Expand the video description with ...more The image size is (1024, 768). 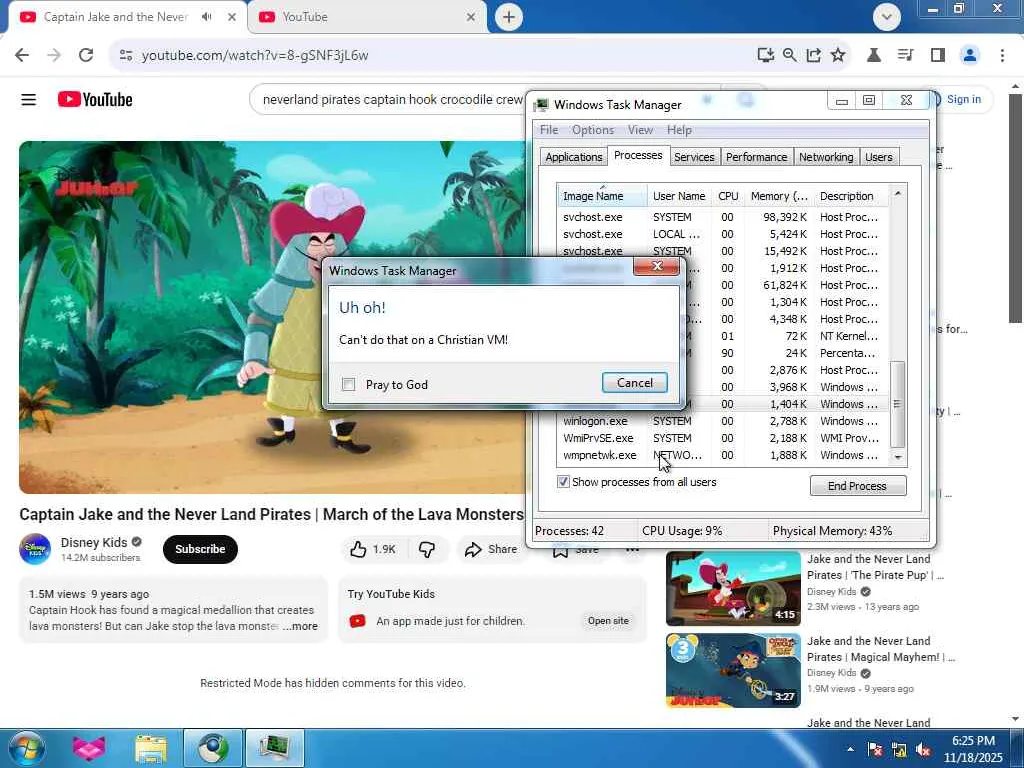point(300,626)
